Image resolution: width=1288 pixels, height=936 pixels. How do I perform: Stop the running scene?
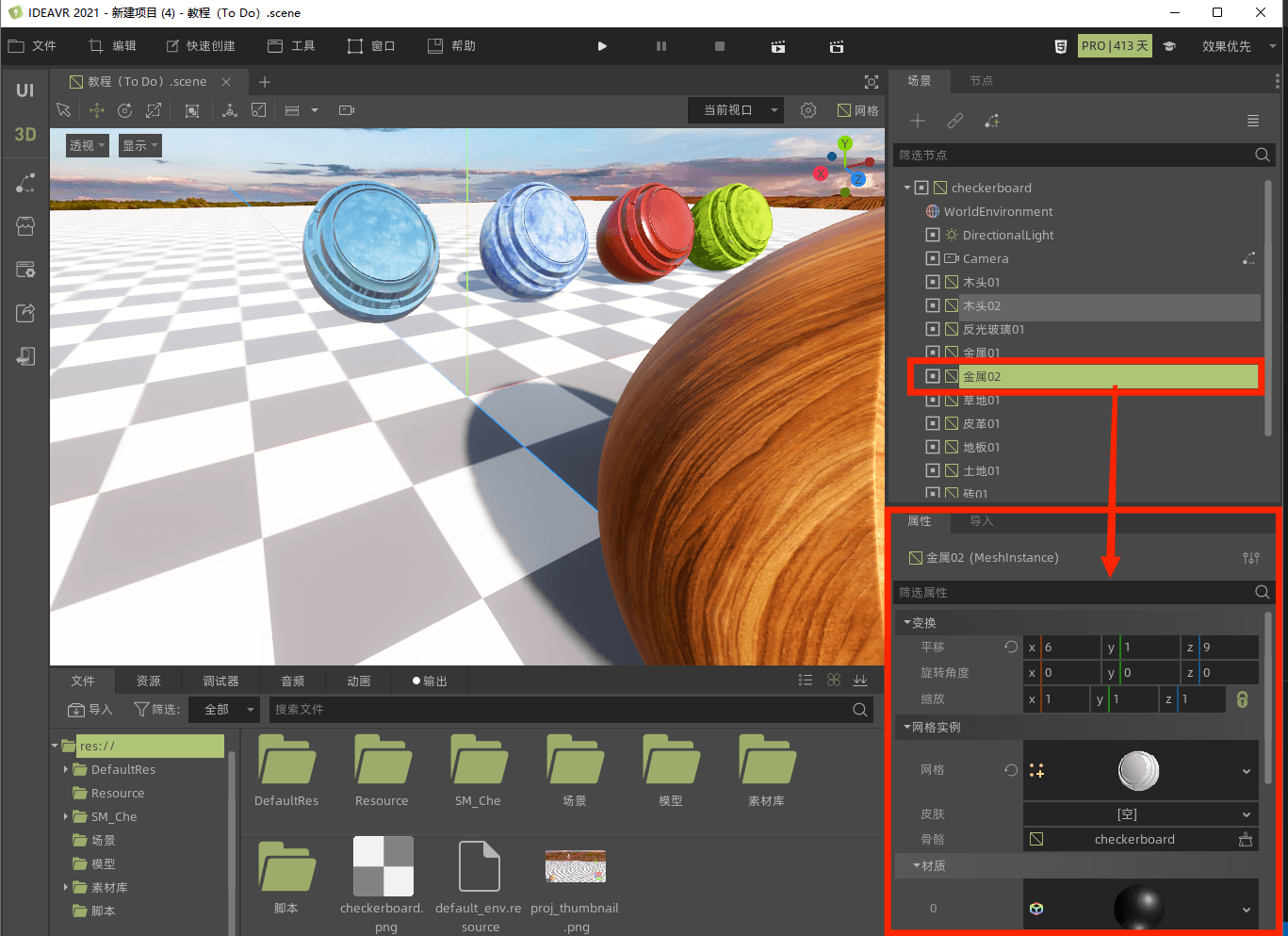720,46
